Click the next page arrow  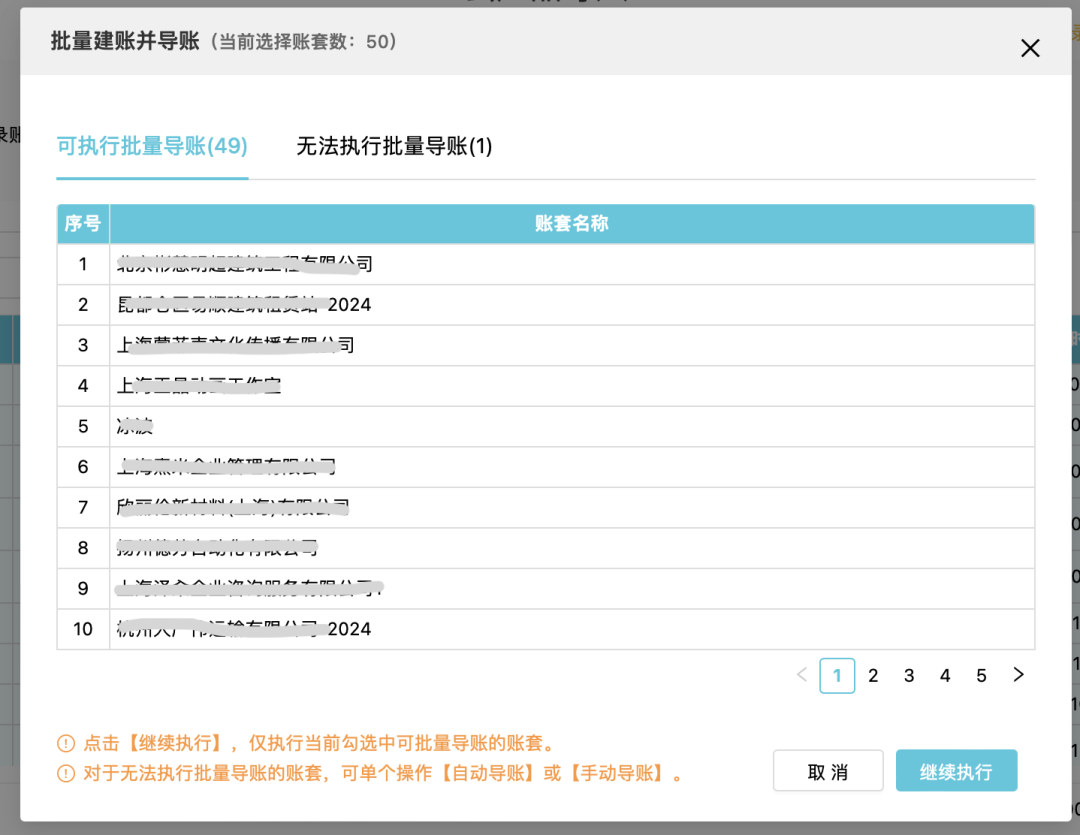coord(1018,675)
